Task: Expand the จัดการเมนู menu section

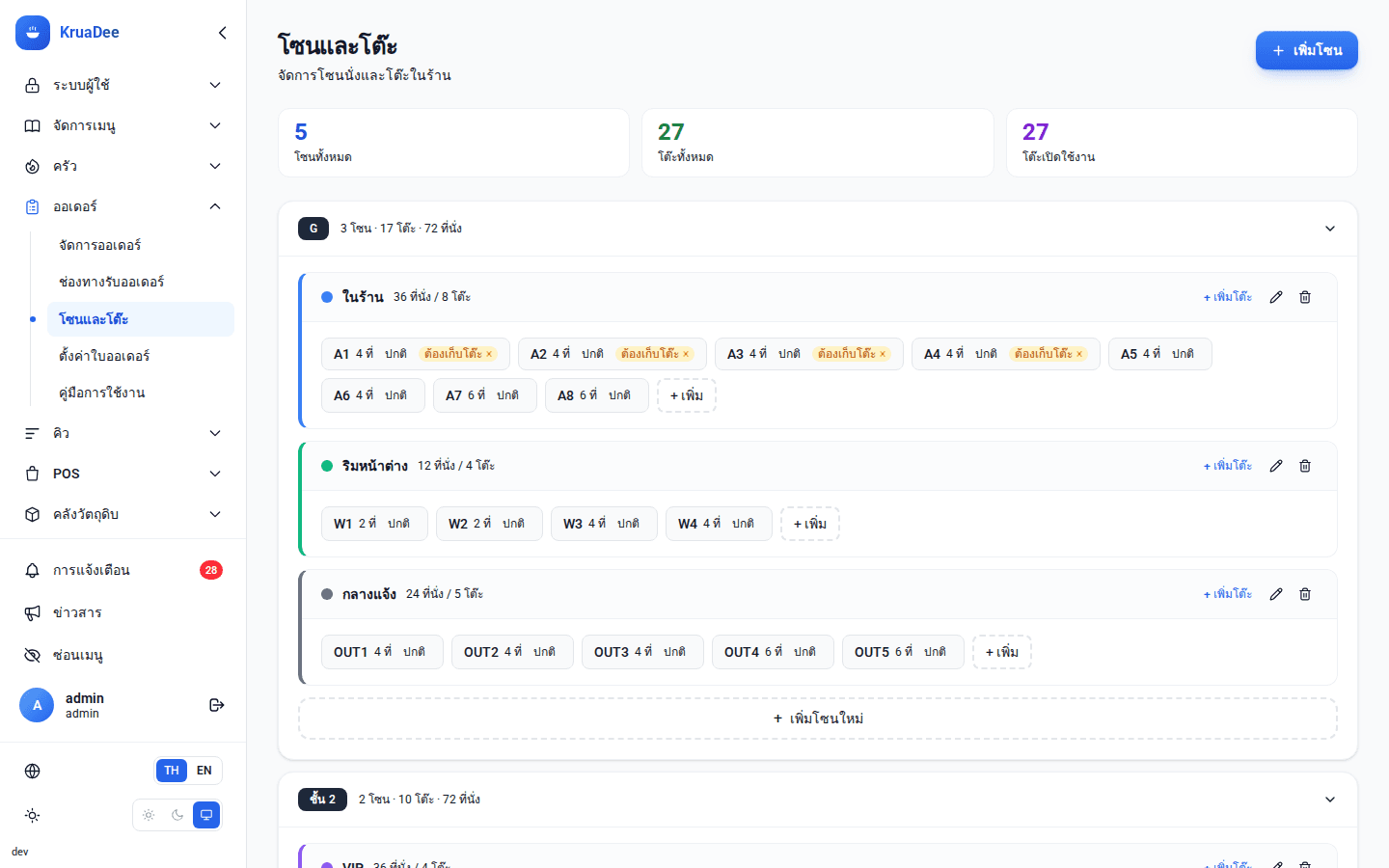Action: click(123, 125)
